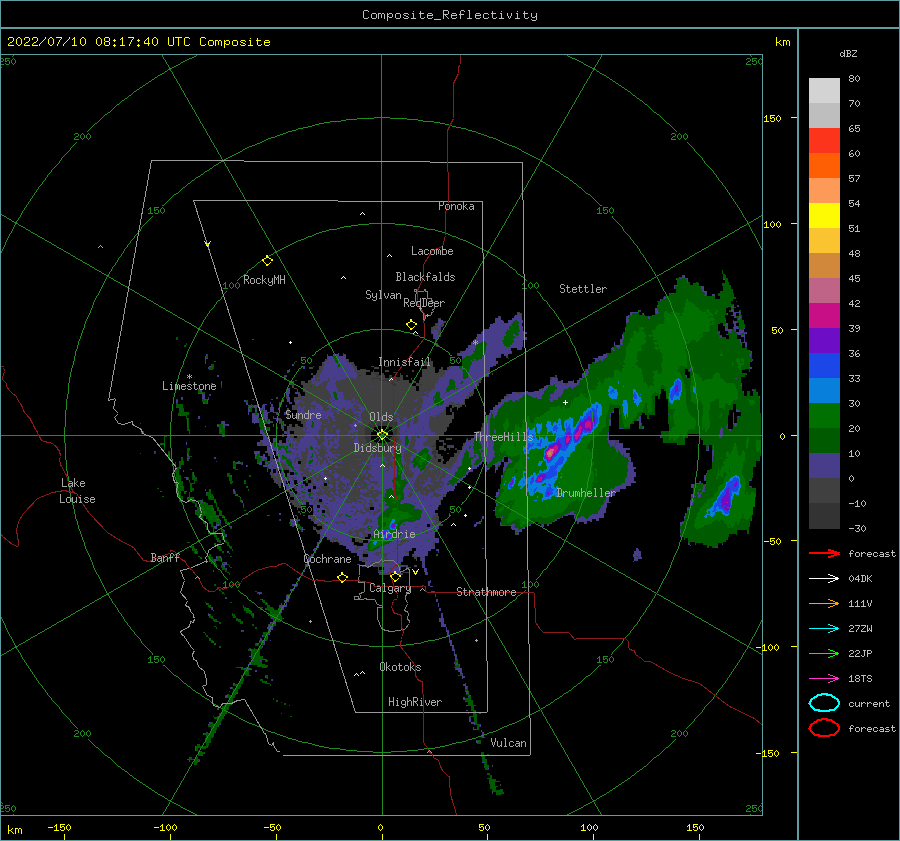Click the 20 dBZ green color swatch

(x=824, y=440)
